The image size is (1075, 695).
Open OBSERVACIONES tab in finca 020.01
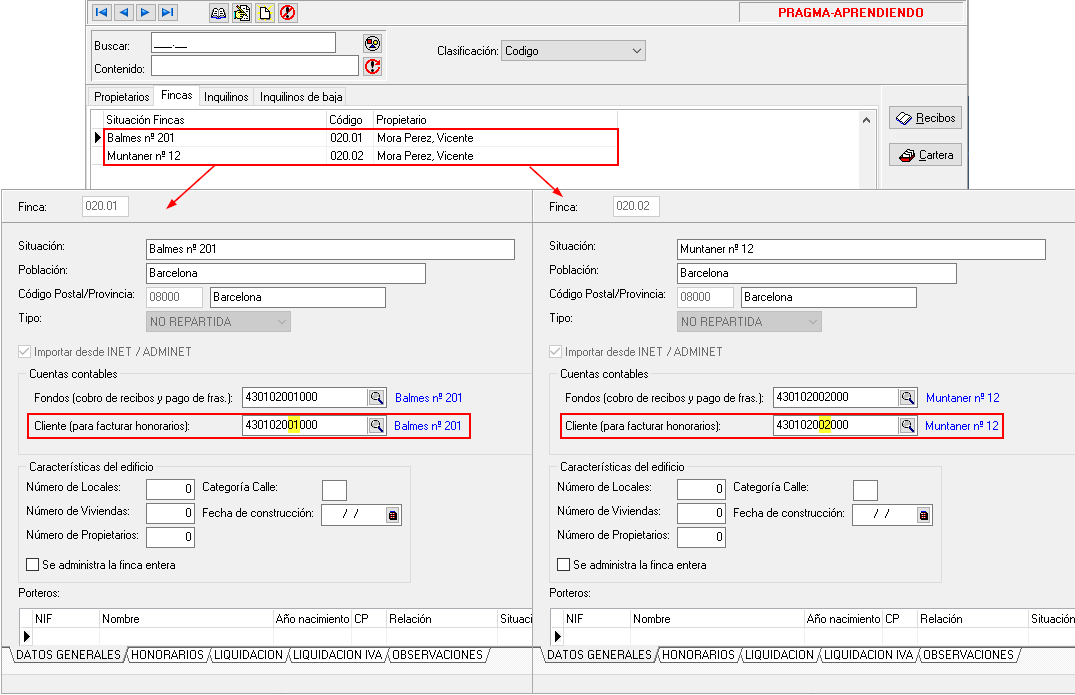[437, 655]
